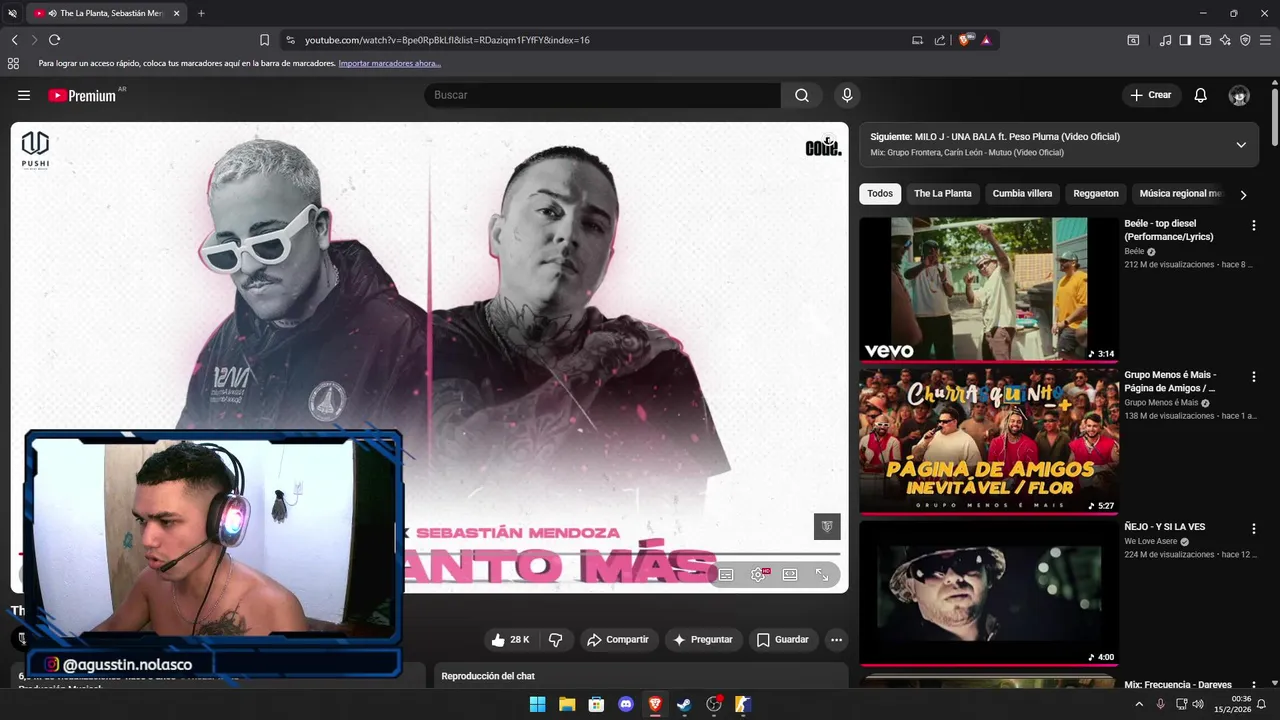The width and height of the screenshot is (1280, 720).
Task: Open the Crear create menu
Action: (1150, 95)
